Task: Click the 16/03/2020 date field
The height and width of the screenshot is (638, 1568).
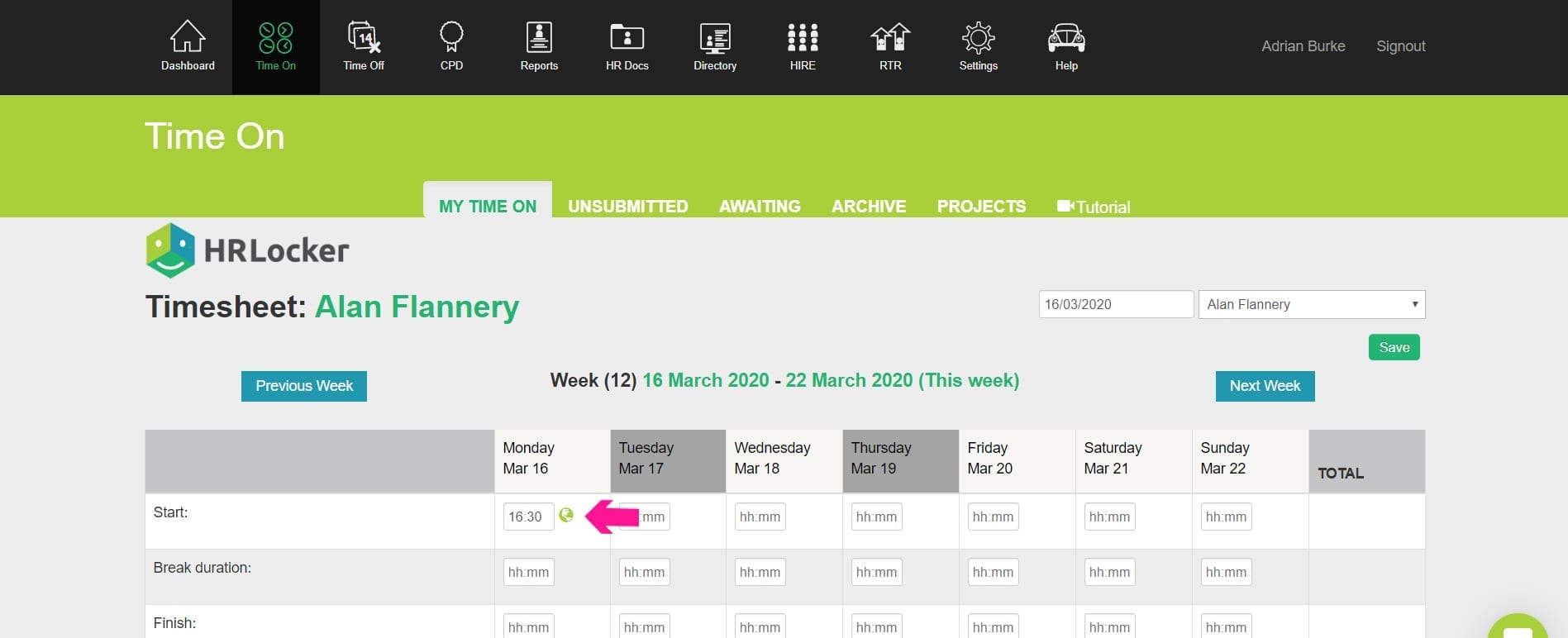Action: (1116, 304)
